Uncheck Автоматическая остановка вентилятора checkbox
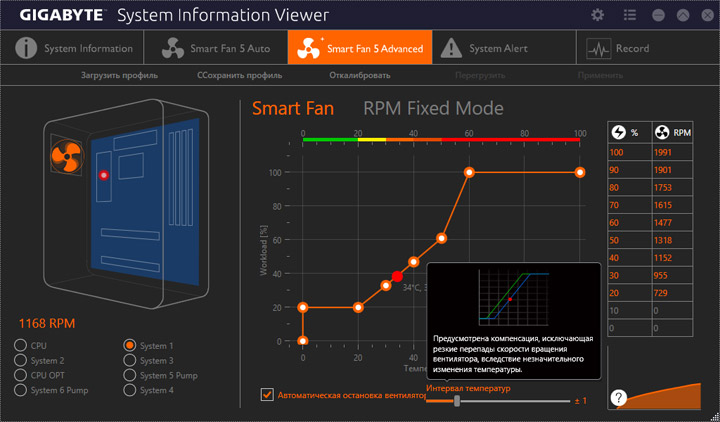 tap(267, 394)
